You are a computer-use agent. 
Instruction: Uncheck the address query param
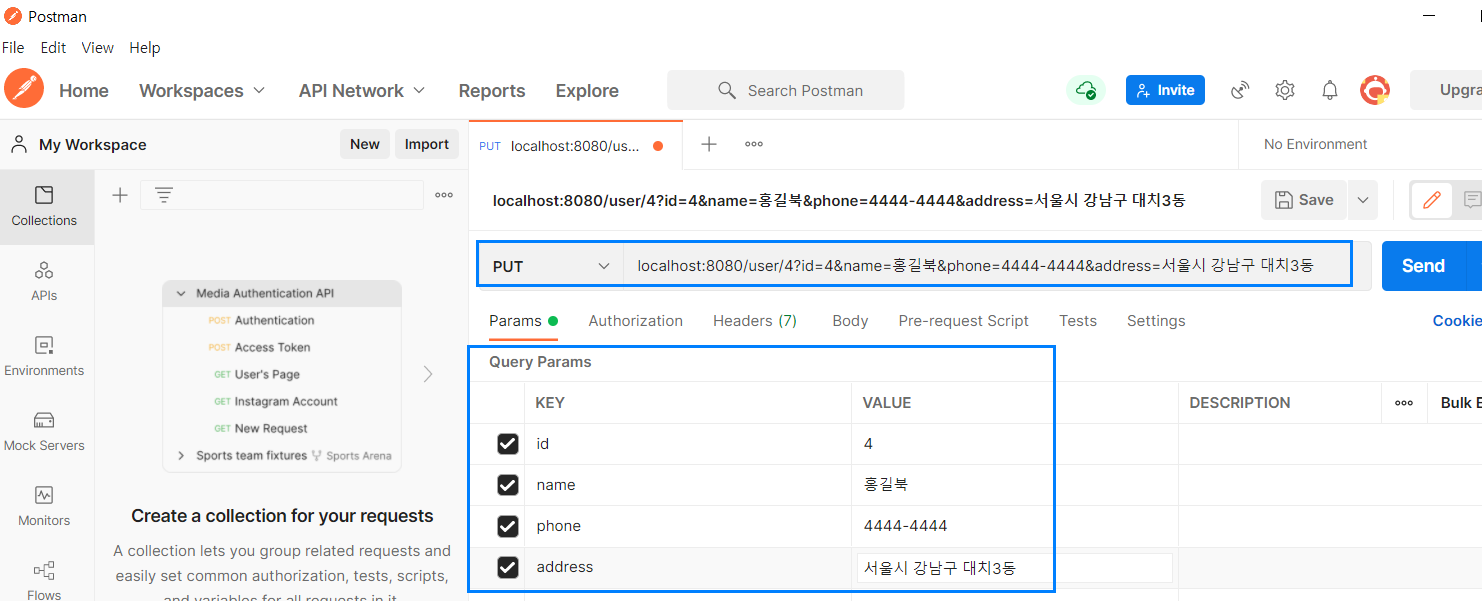[508, 567]
